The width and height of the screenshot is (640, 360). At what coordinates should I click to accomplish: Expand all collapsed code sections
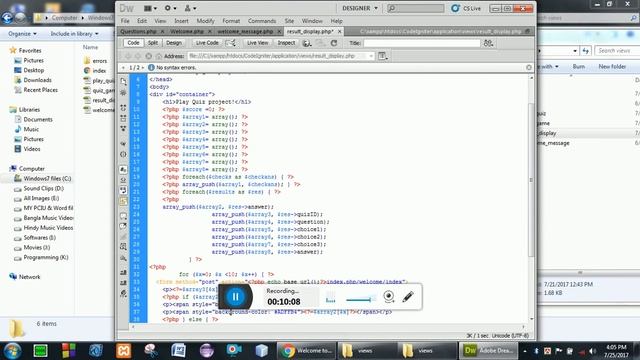tap(123, 128)
